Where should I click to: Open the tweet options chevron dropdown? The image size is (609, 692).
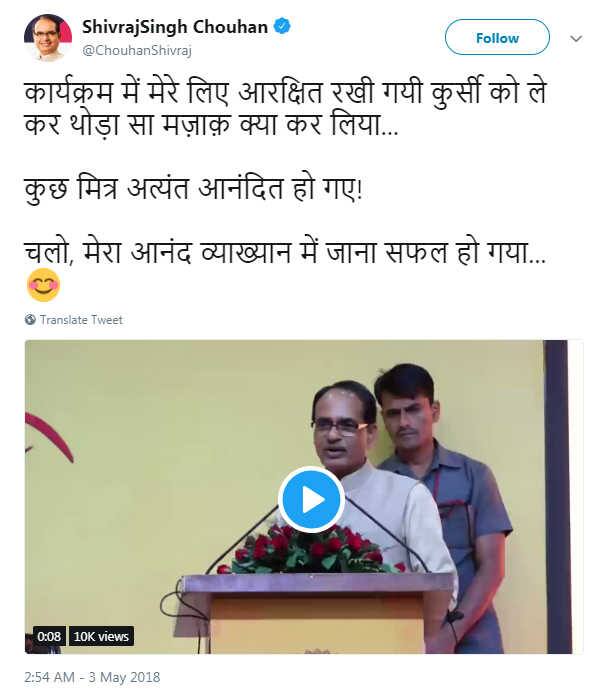pyautogui.click(x=575, y=39)
